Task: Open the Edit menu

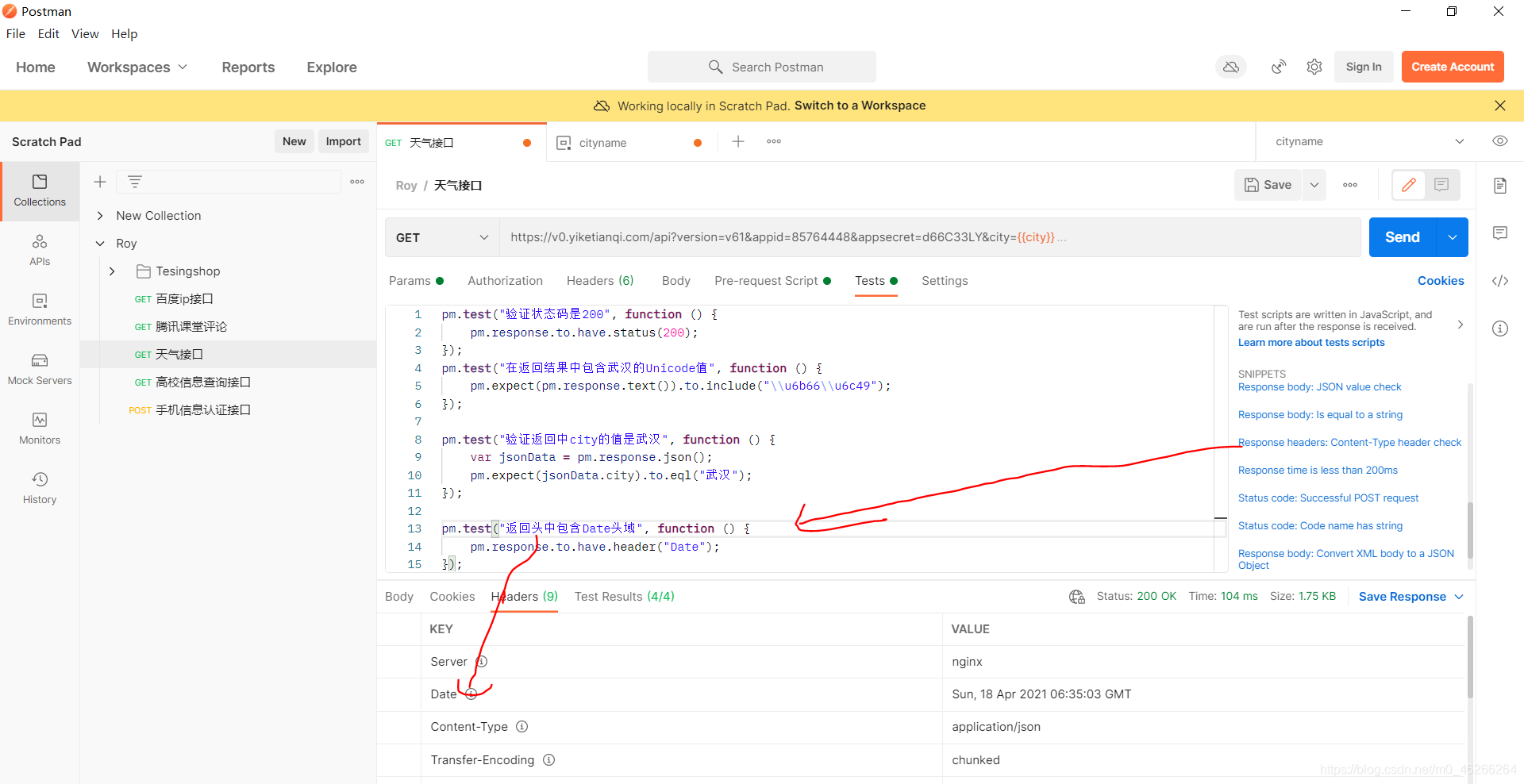Action: point(48,33)
